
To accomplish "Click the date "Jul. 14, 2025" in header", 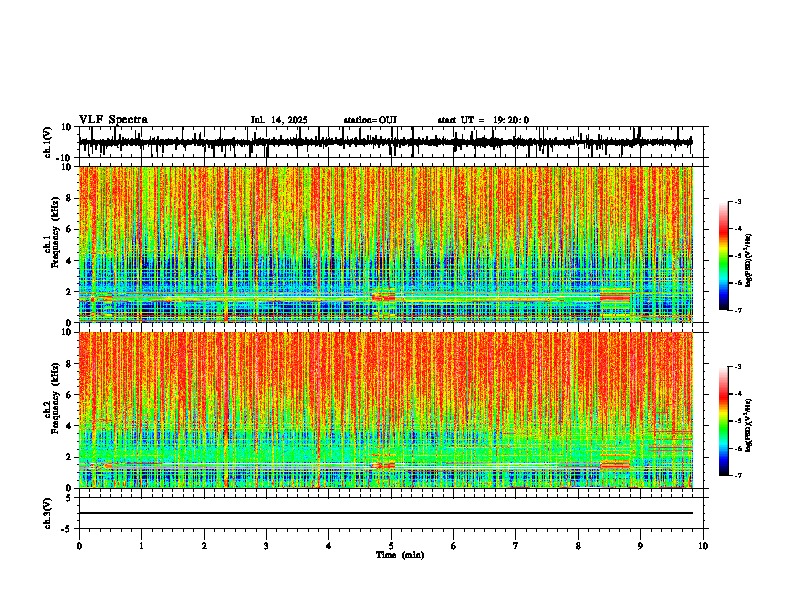I will click(x=279, y=120).
